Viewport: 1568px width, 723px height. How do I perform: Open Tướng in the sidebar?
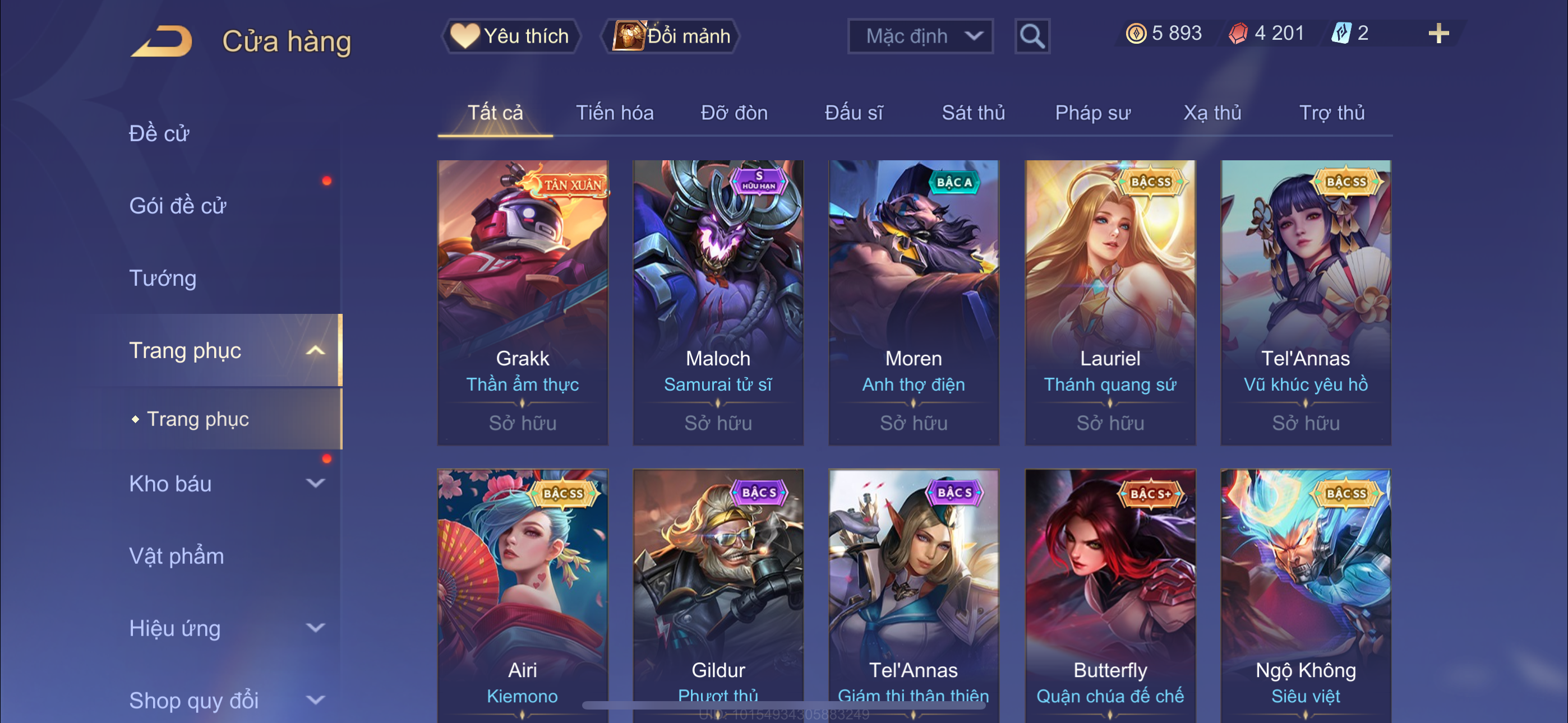click(x=163, y=278)
